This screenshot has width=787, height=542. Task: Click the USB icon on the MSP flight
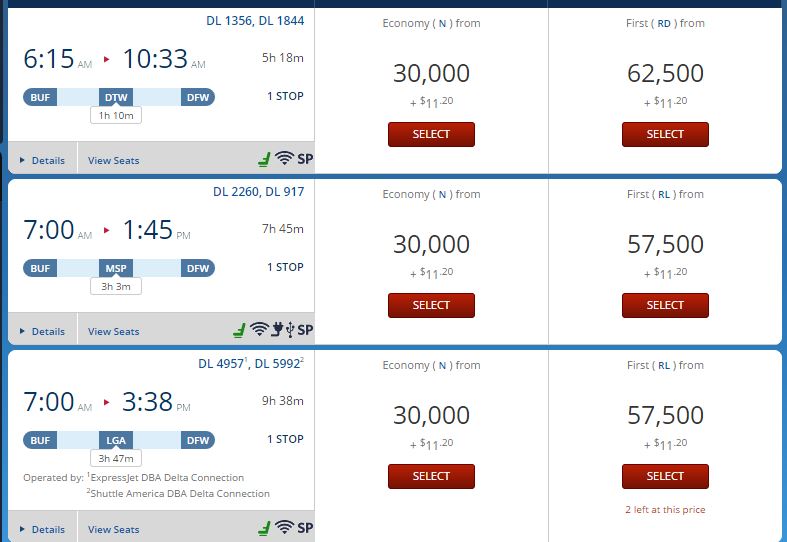click(x=290, y=330)
